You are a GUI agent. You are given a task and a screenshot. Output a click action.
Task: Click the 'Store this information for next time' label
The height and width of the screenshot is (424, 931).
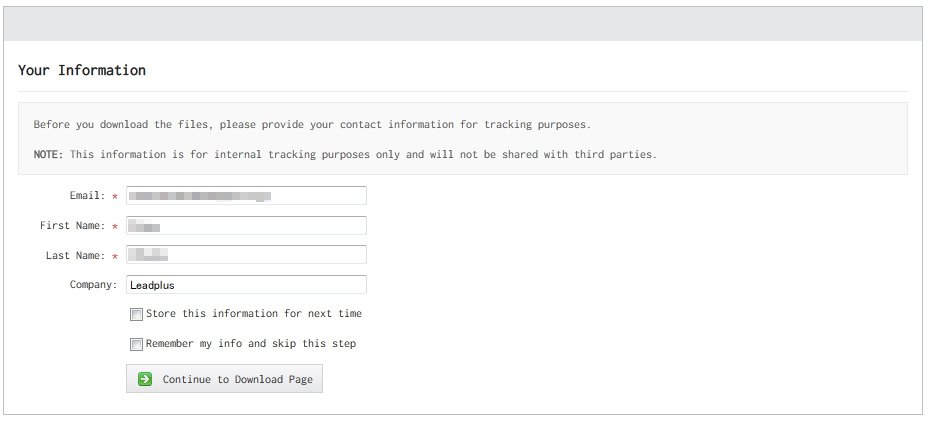[254, 314]
